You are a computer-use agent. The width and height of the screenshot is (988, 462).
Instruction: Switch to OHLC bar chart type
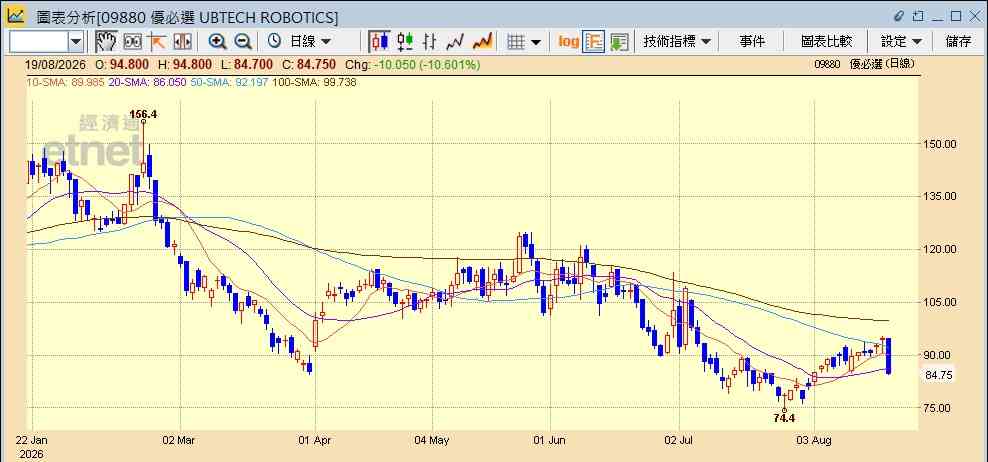[x=430, y=42]
